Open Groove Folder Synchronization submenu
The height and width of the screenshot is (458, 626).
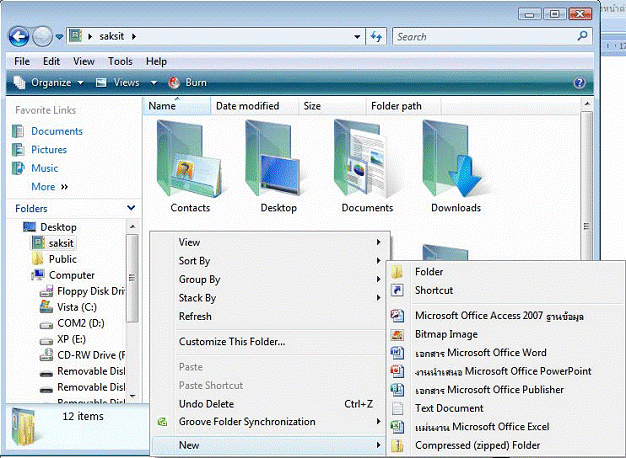coord(269,422)
